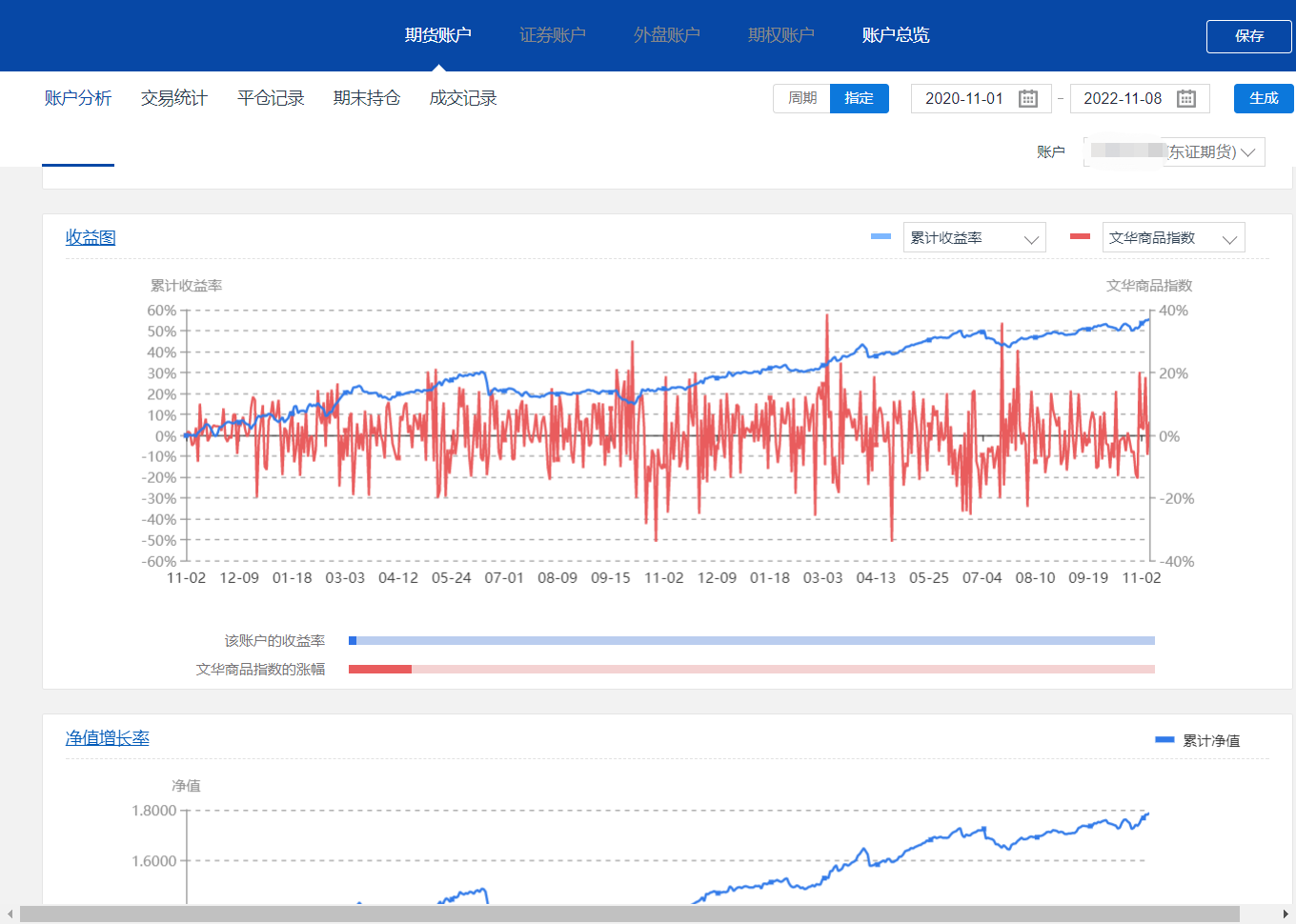Screen dimensions: 1296x924
Task: Click the start date field 2020-11-01
Action: [x=981, y=98]
